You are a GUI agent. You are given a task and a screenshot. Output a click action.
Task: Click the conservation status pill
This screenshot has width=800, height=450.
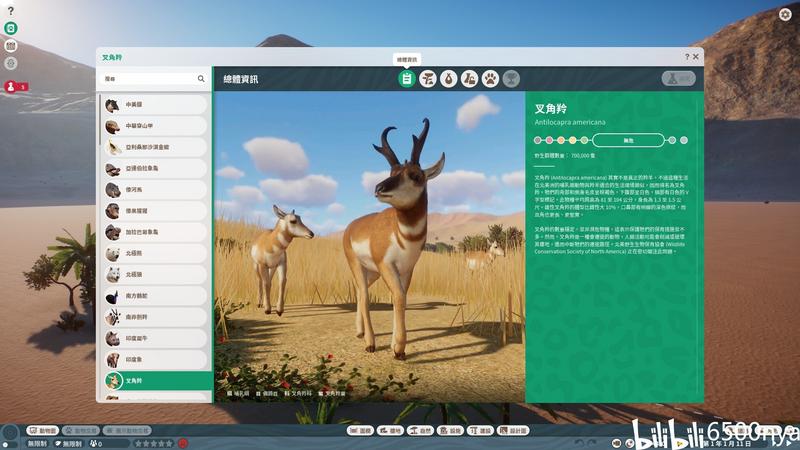click(x=629, y=140)
